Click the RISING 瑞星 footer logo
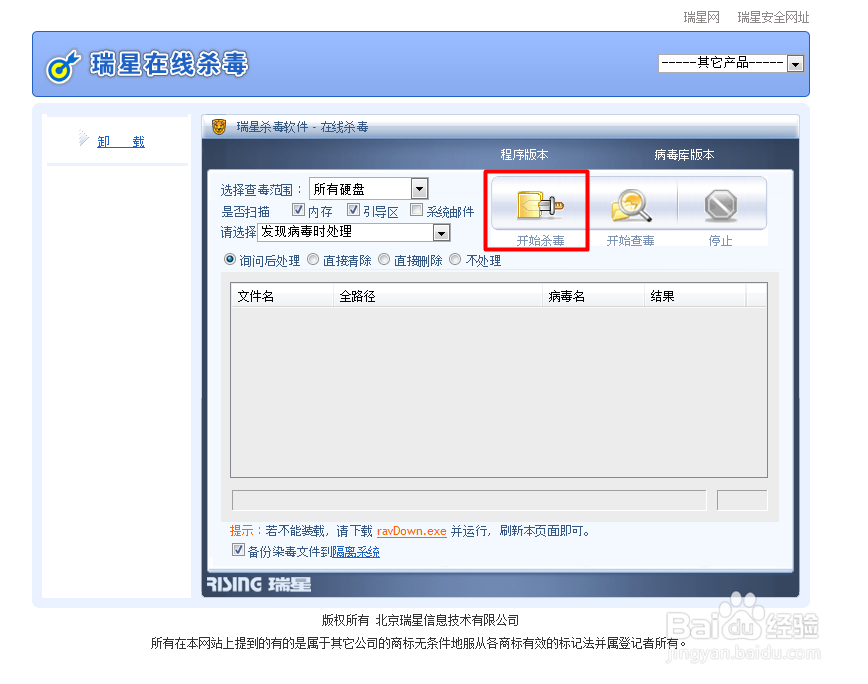The image size is (868, 684). pyautogui.click(x=259, y=584)
